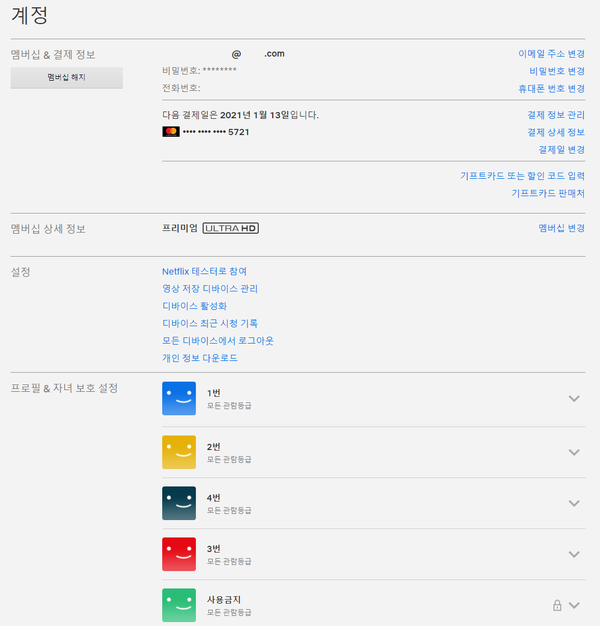Click the 3번 profile name
The image size is (600, 626).
[x=214, y=549]
